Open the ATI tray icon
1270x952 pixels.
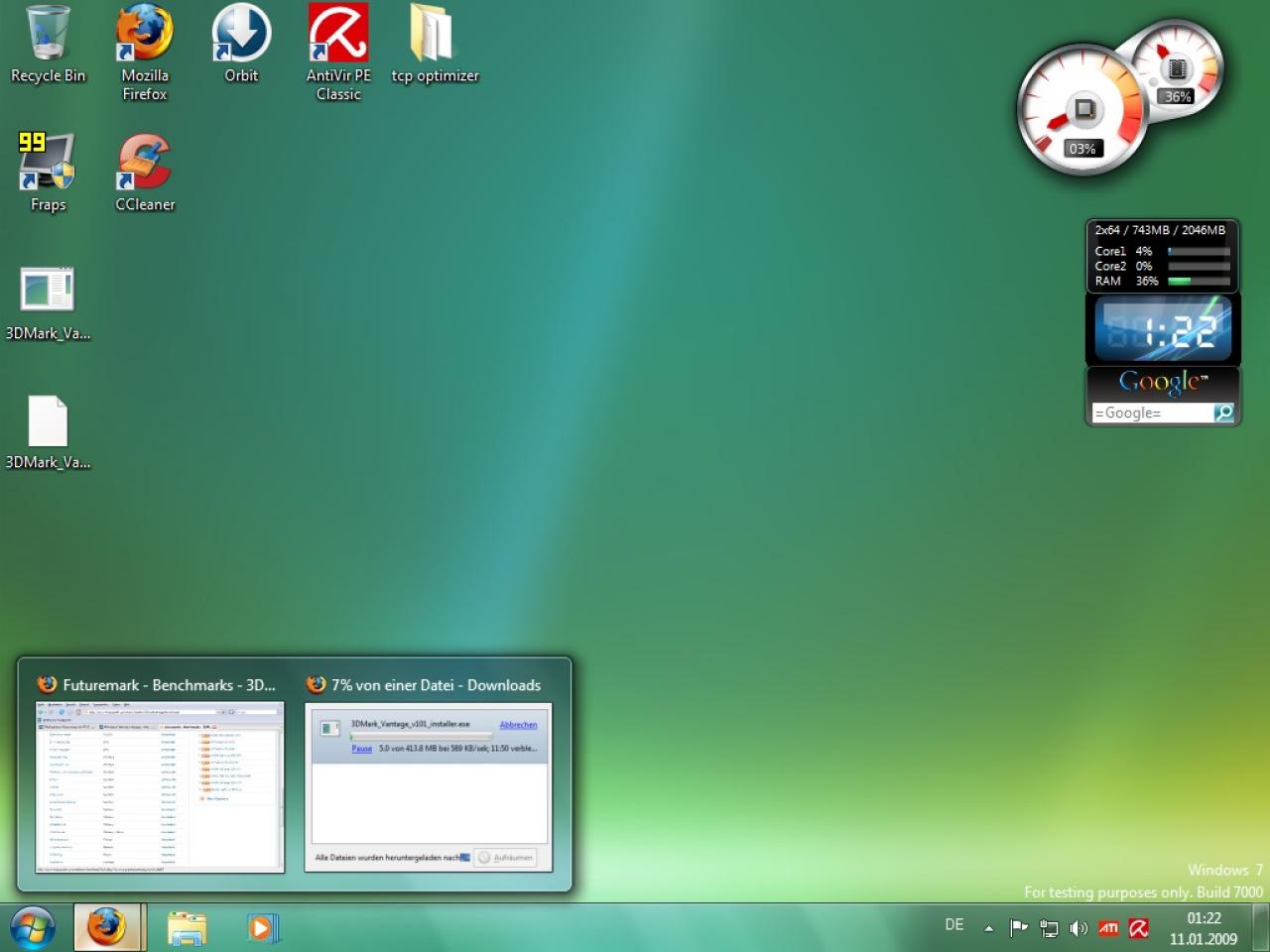(x=1108, y=928)
